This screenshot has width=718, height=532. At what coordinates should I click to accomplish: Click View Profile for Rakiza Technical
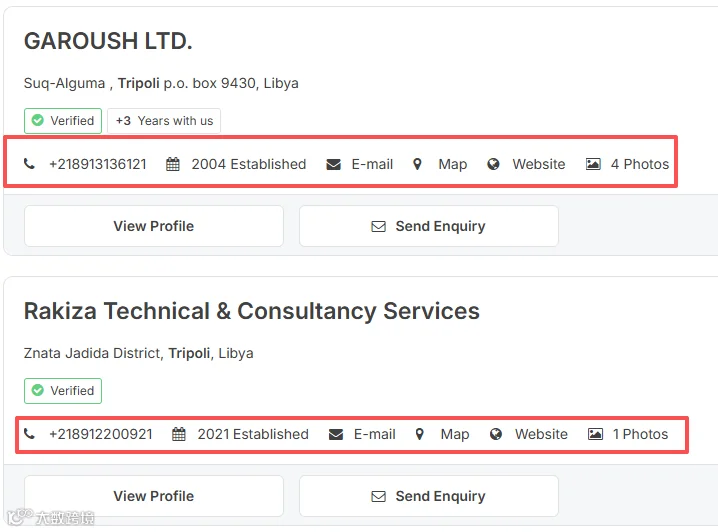[x=154, y=496]
